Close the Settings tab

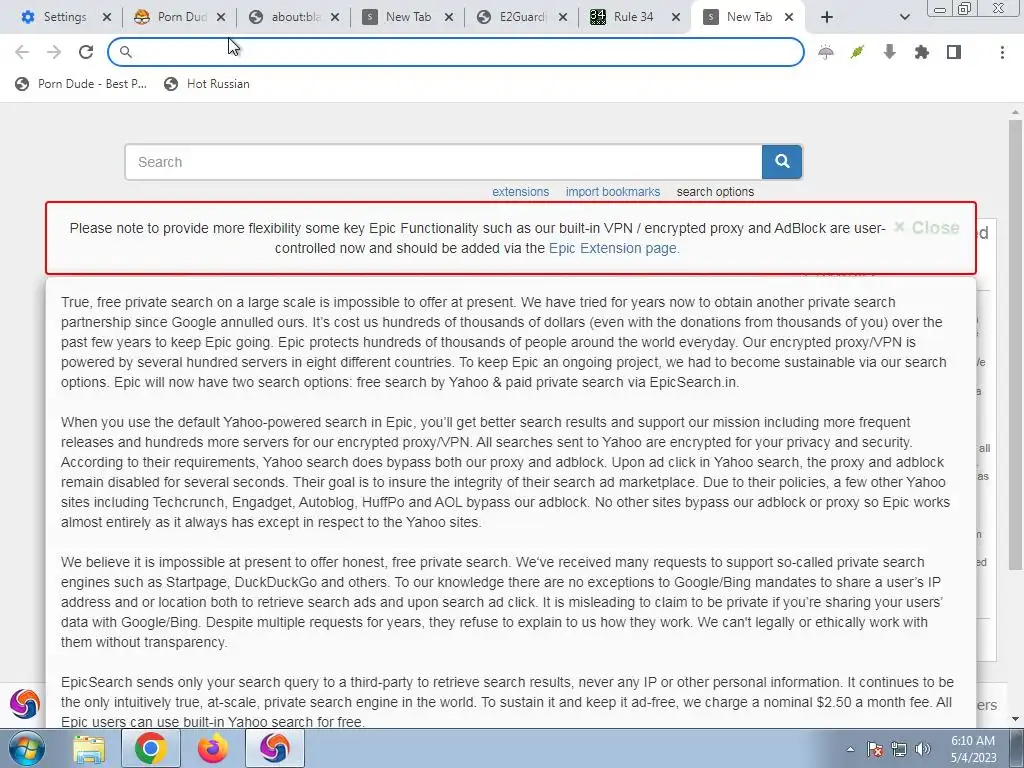pyautogui.click(x=106, y=17)
